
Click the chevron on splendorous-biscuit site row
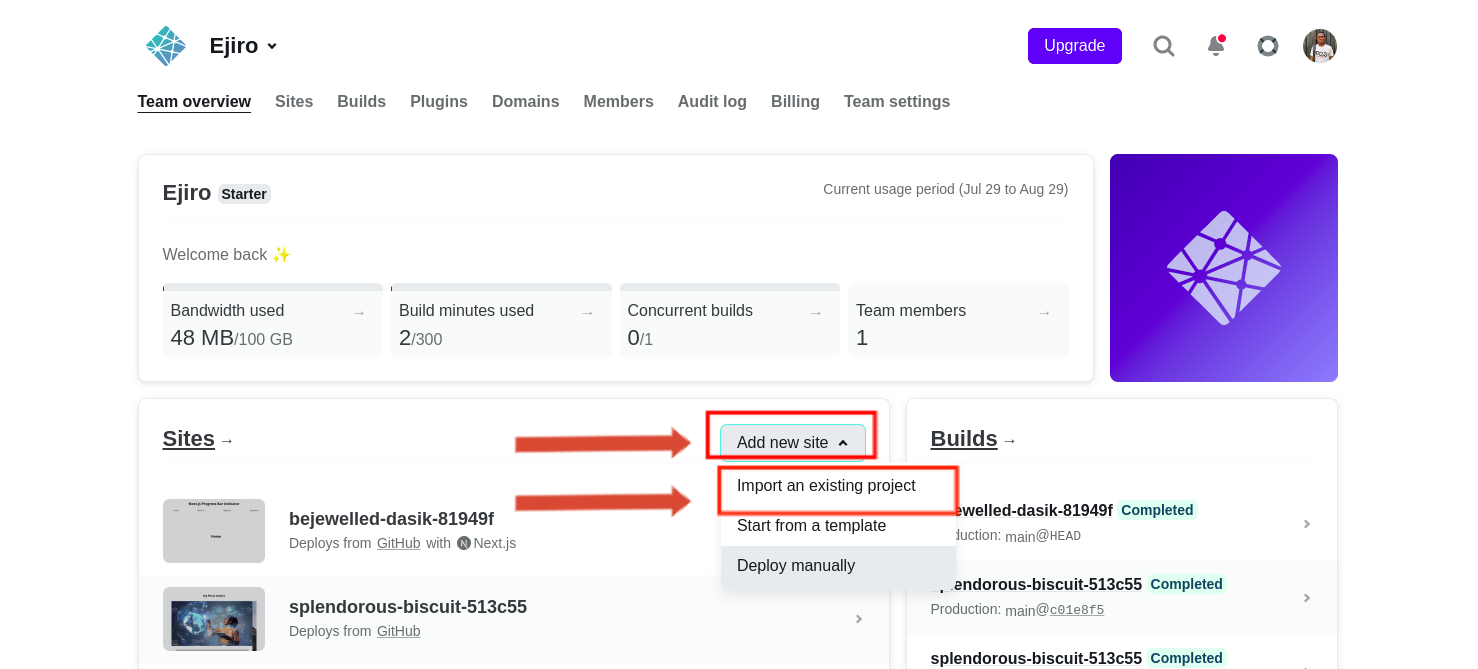[x=858, y=619]
